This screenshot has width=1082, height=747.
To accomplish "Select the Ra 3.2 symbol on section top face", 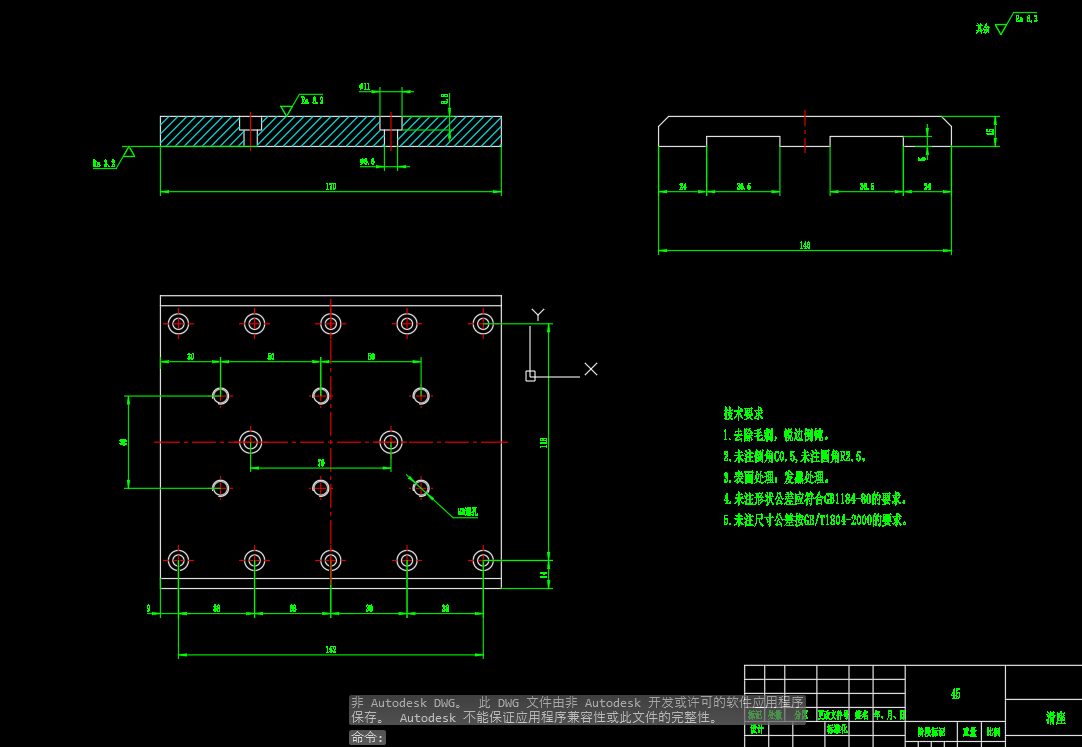I will click(302, 104).
